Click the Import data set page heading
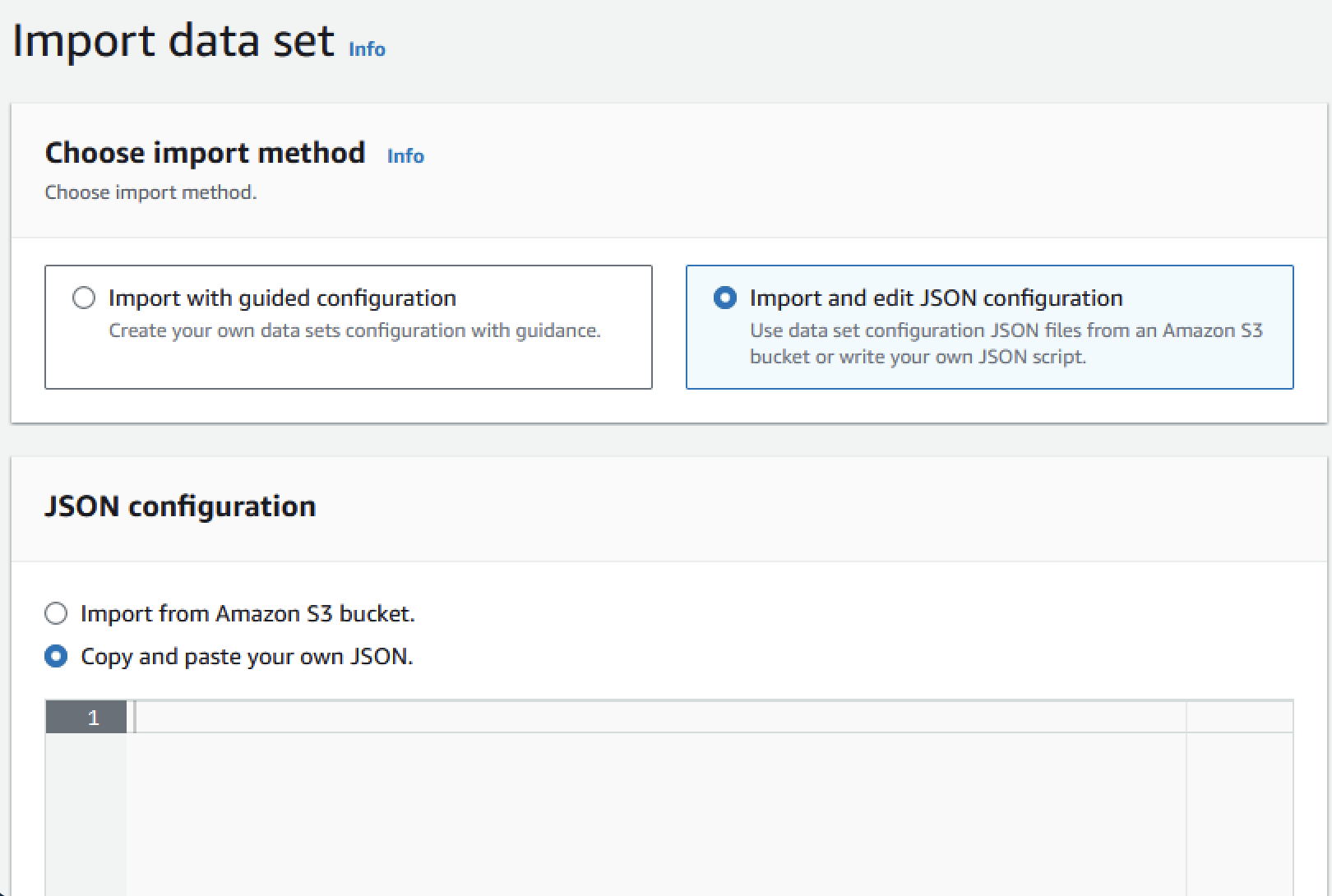Viewport: 1332px width, 896px height. pyautogui.click(x=173, y=40)
